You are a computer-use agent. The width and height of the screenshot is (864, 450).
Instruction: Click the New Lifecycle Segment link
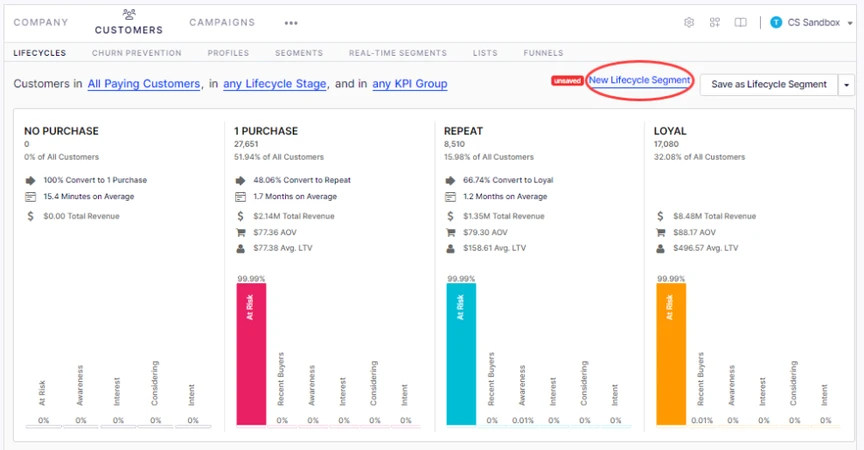tap(639, 80)
